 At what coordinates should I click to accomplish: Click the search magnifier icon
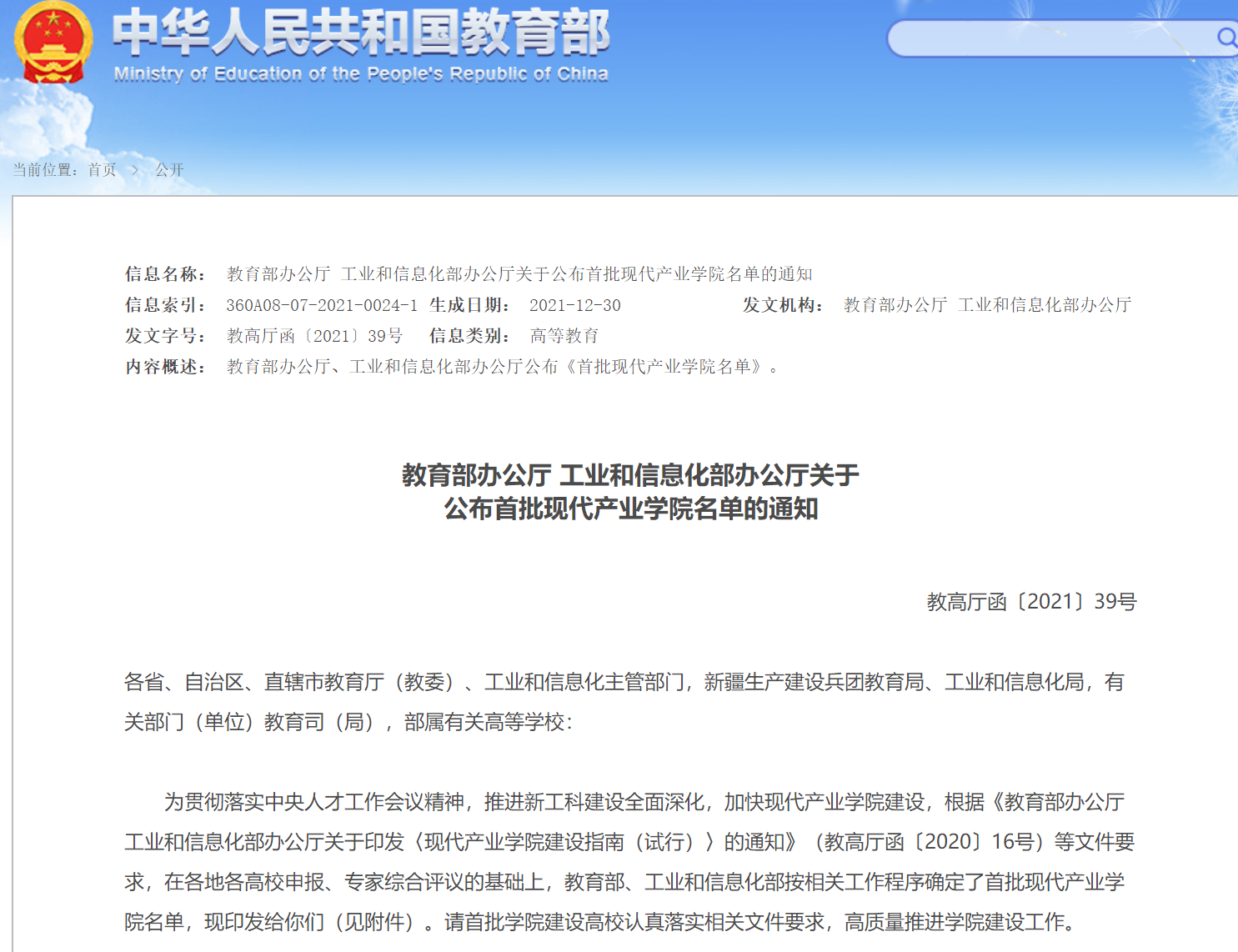[1225, 38]
